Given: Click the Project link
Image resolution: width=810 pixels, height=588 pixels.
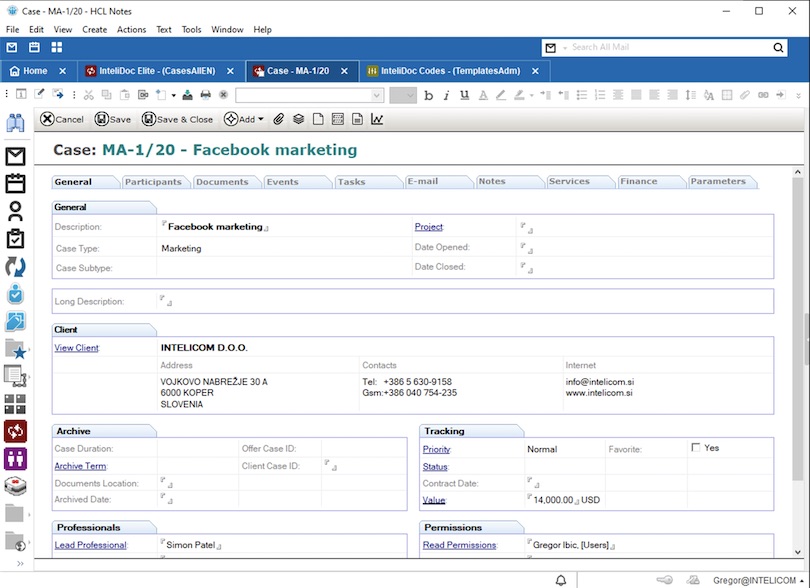Looking at the screenshot, I should coord(429,226).
